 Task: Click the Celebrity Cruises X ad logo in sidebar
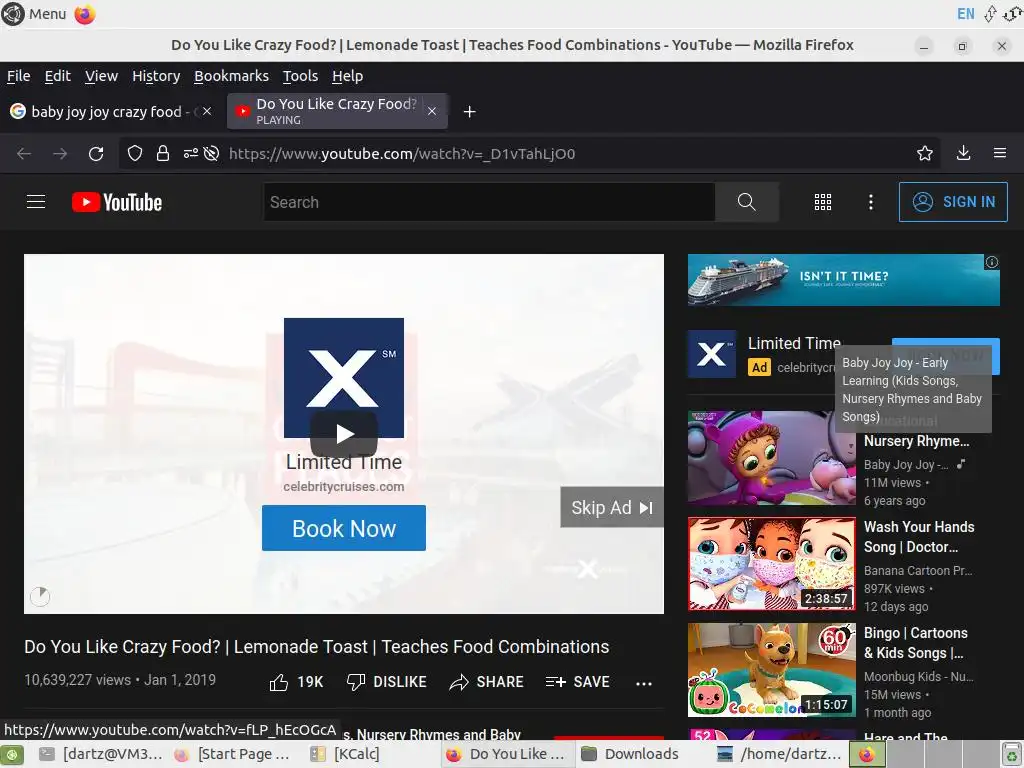[712, 354]
